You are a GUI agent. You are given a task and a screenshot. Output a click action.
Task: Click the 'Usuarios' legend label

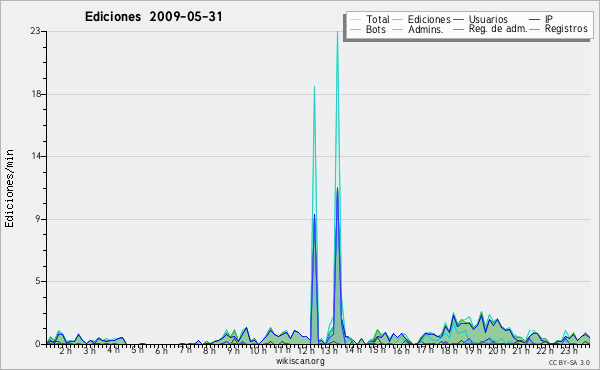488,19
